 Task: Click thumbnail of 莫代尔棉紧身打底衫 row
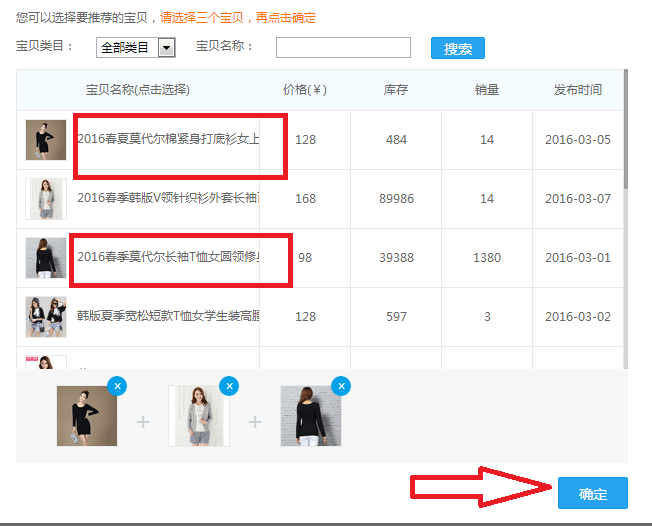[46, 140]
